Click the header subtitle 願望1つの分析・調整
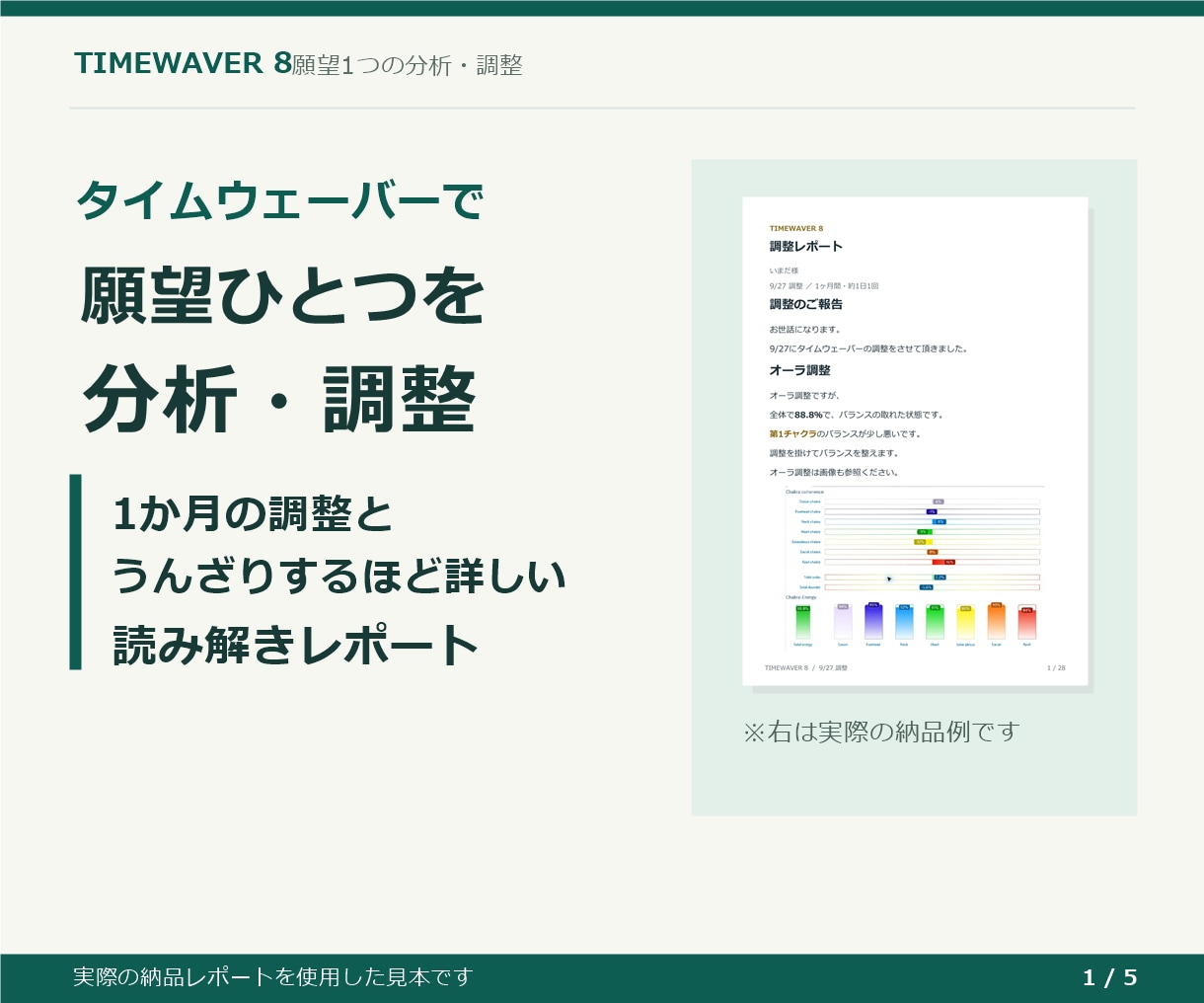 tap(407, 65)
